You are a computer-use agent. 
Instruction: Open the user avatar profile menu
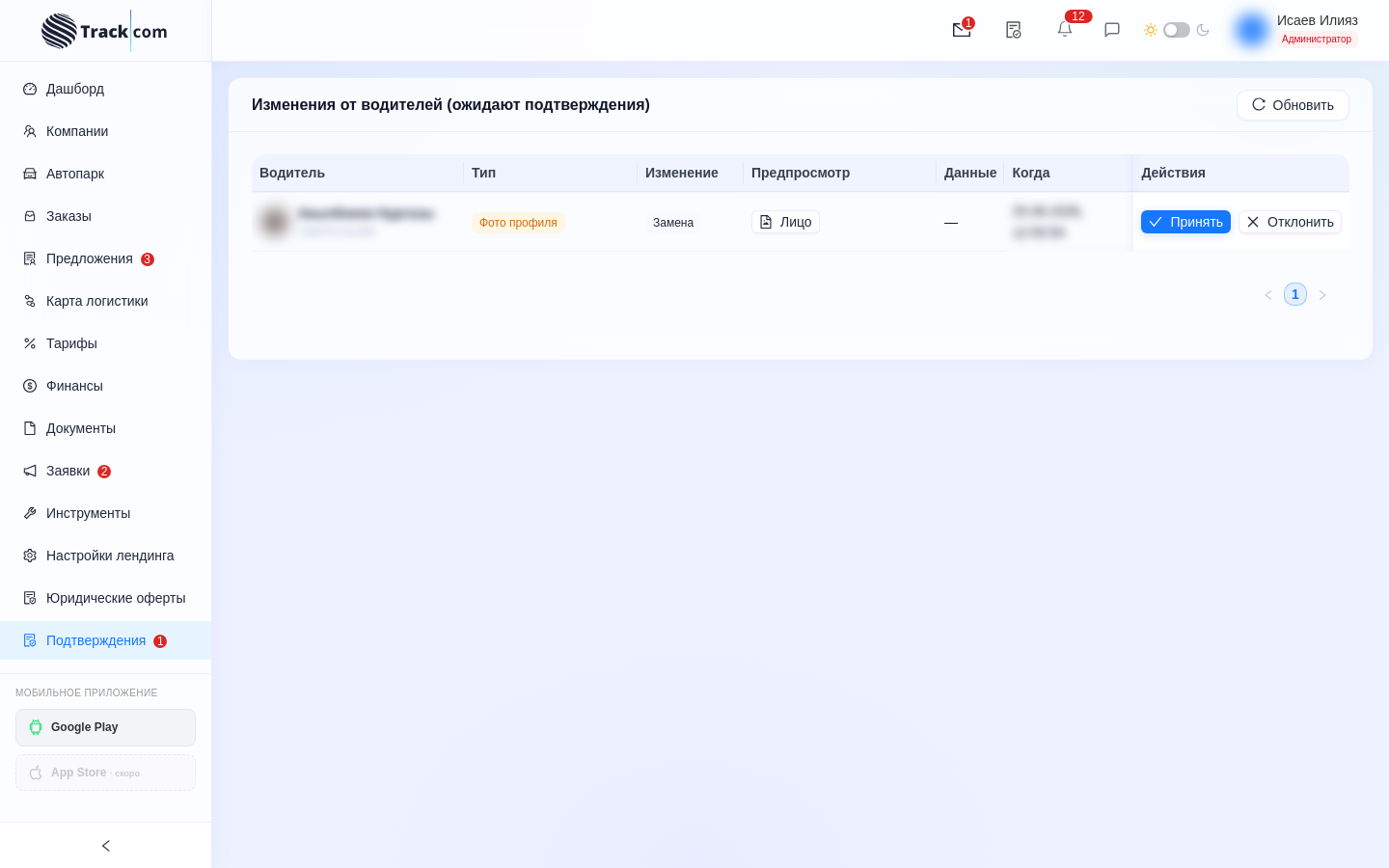click(1252, 30)
